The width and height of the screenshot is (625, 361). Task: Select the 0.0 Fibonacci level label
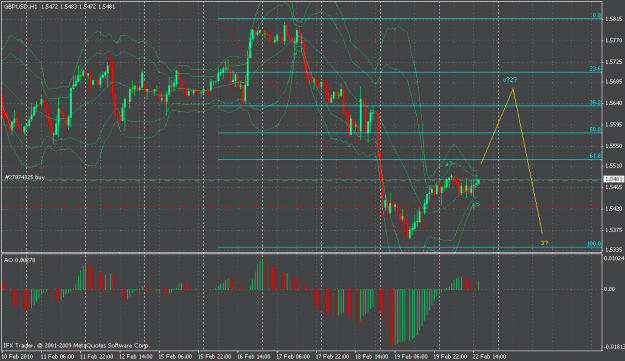point(596,16)
